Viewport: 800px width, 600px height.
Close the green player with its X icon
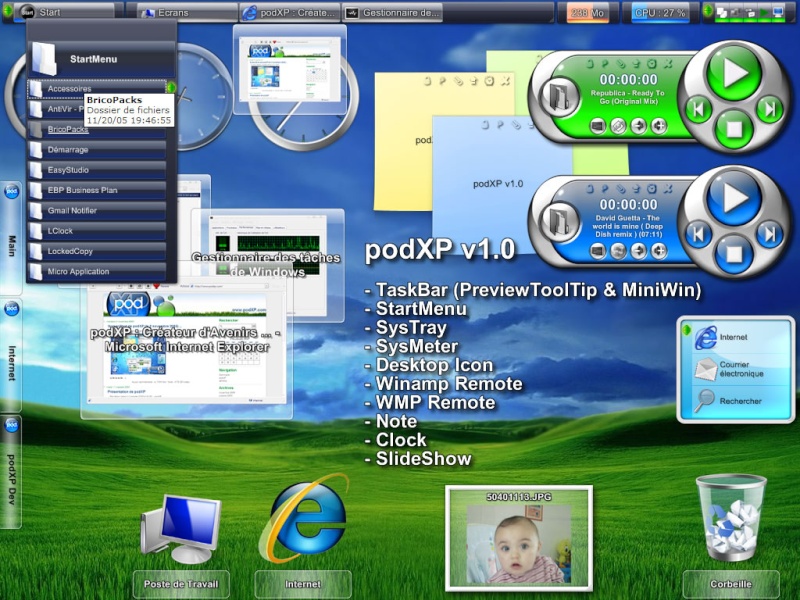pyautogui.click(x=667, y=64)
